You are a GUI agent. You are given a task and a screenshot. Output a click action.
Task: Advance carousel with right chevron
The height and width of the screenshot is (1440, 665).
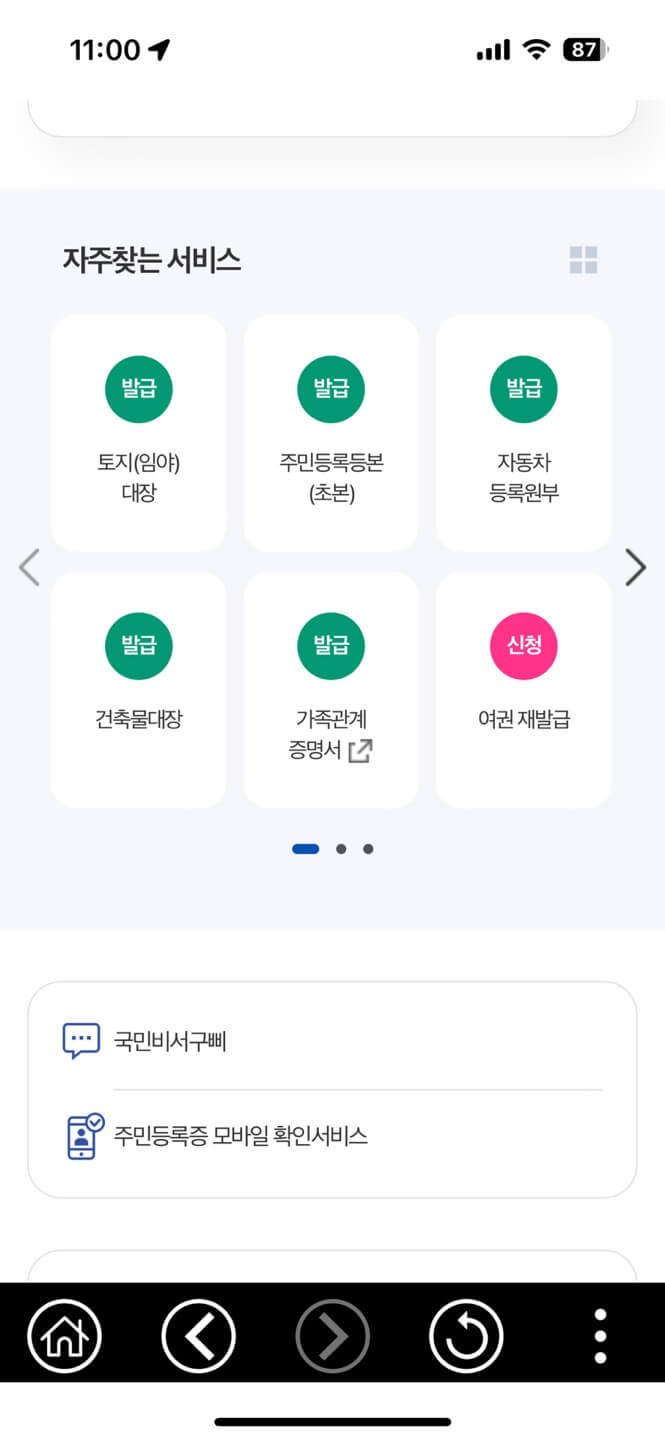pyautogui.click(x=636, y=567)
